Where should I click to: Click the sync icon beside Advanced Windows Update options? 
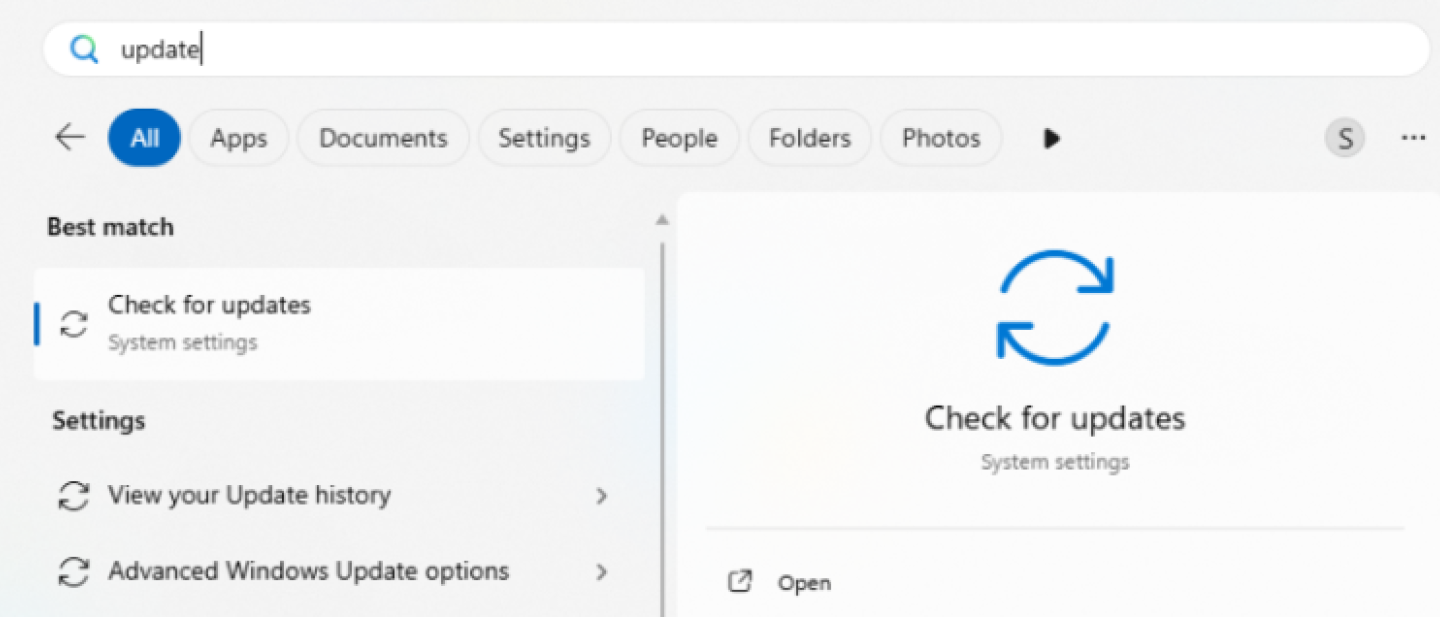73,572
